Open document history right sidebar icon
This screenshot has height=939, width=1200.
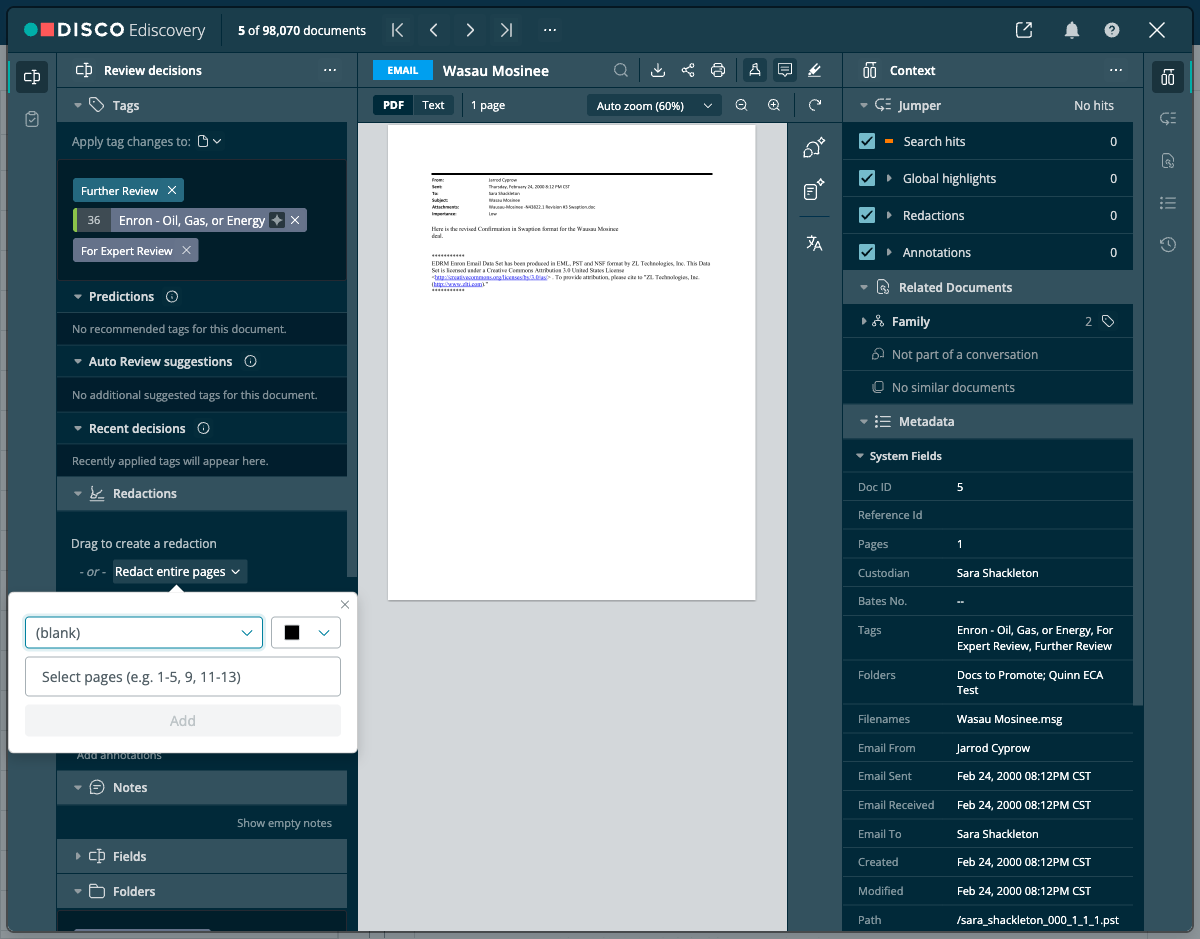tap(1168, 244)
